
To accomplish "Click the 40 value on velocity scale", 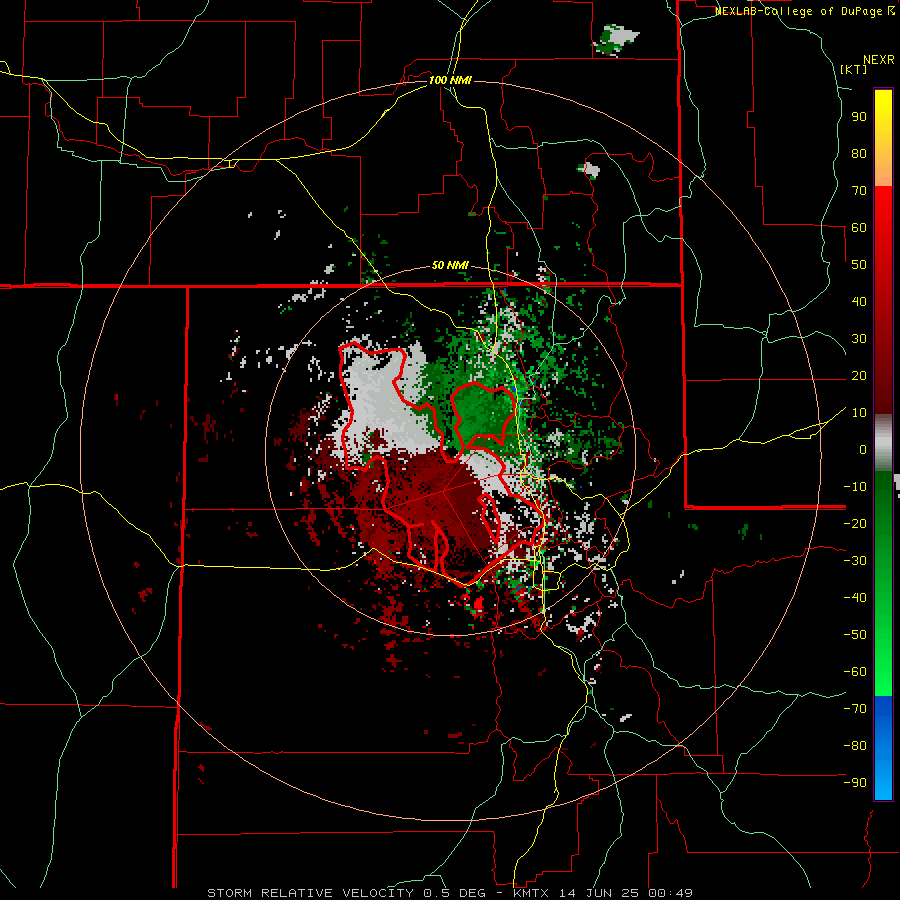I will pos(859,302).
